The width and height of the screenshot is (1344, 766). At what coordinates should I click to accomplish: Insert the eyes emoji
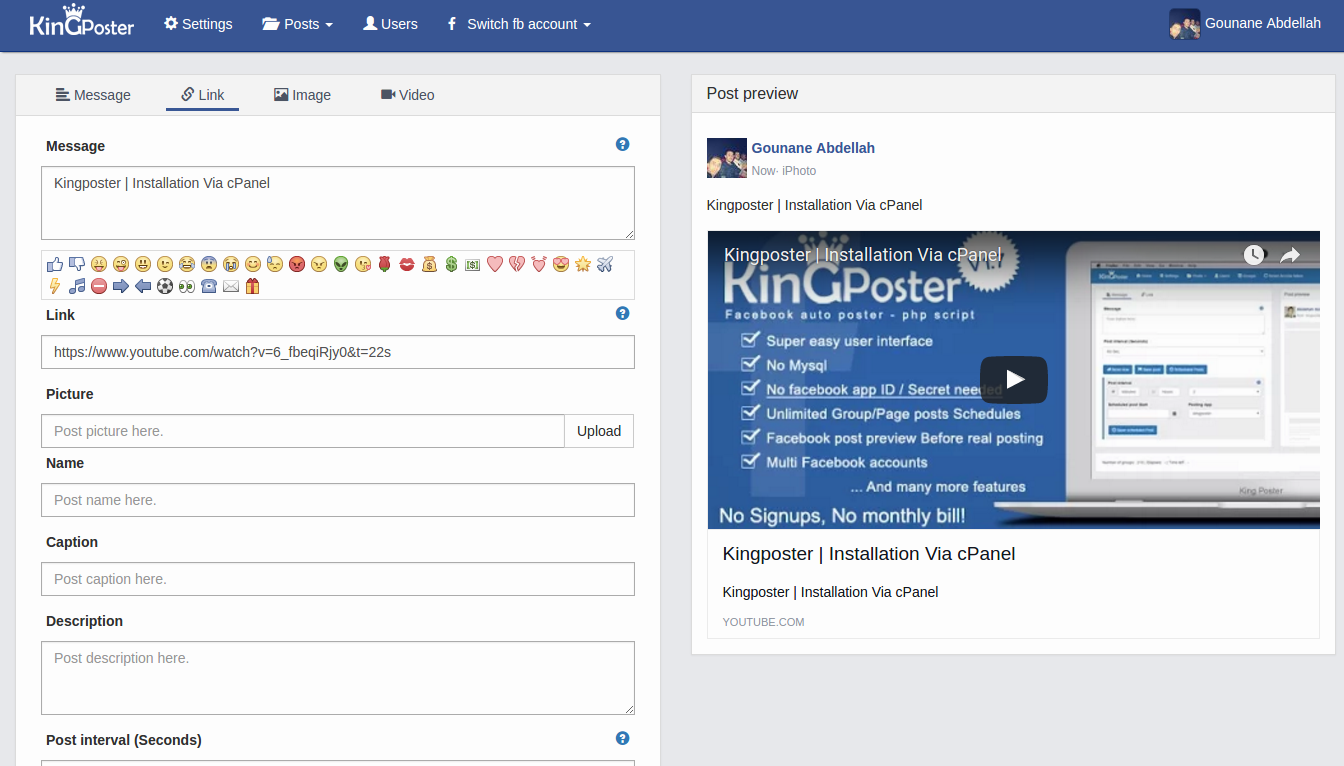pyautogui.click(x=187, y=286)
